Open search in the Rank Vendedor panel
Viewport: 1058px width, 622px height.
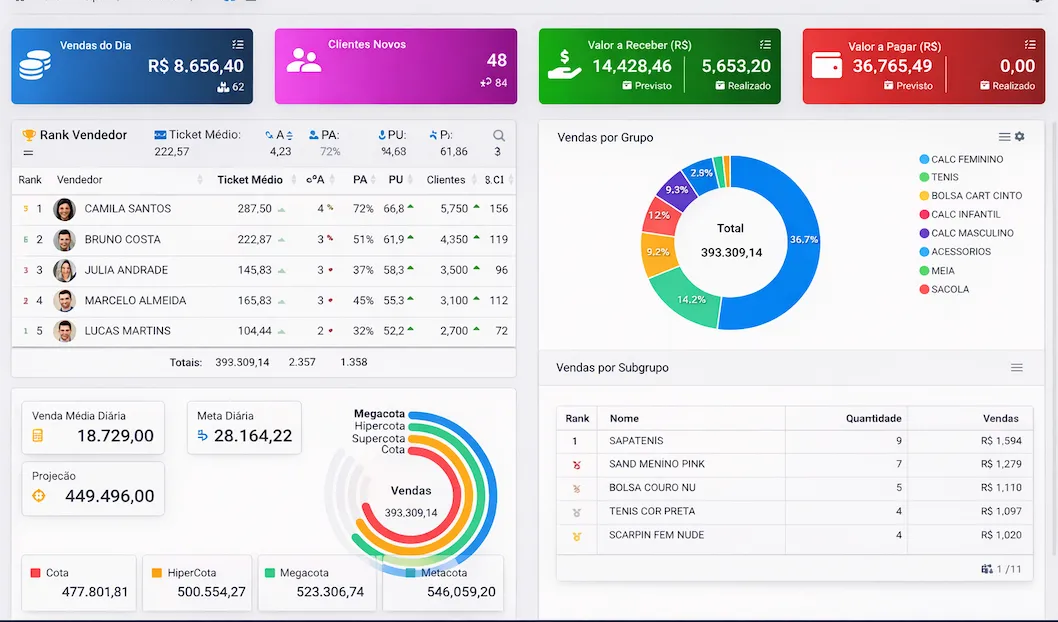tap(497, 134)
